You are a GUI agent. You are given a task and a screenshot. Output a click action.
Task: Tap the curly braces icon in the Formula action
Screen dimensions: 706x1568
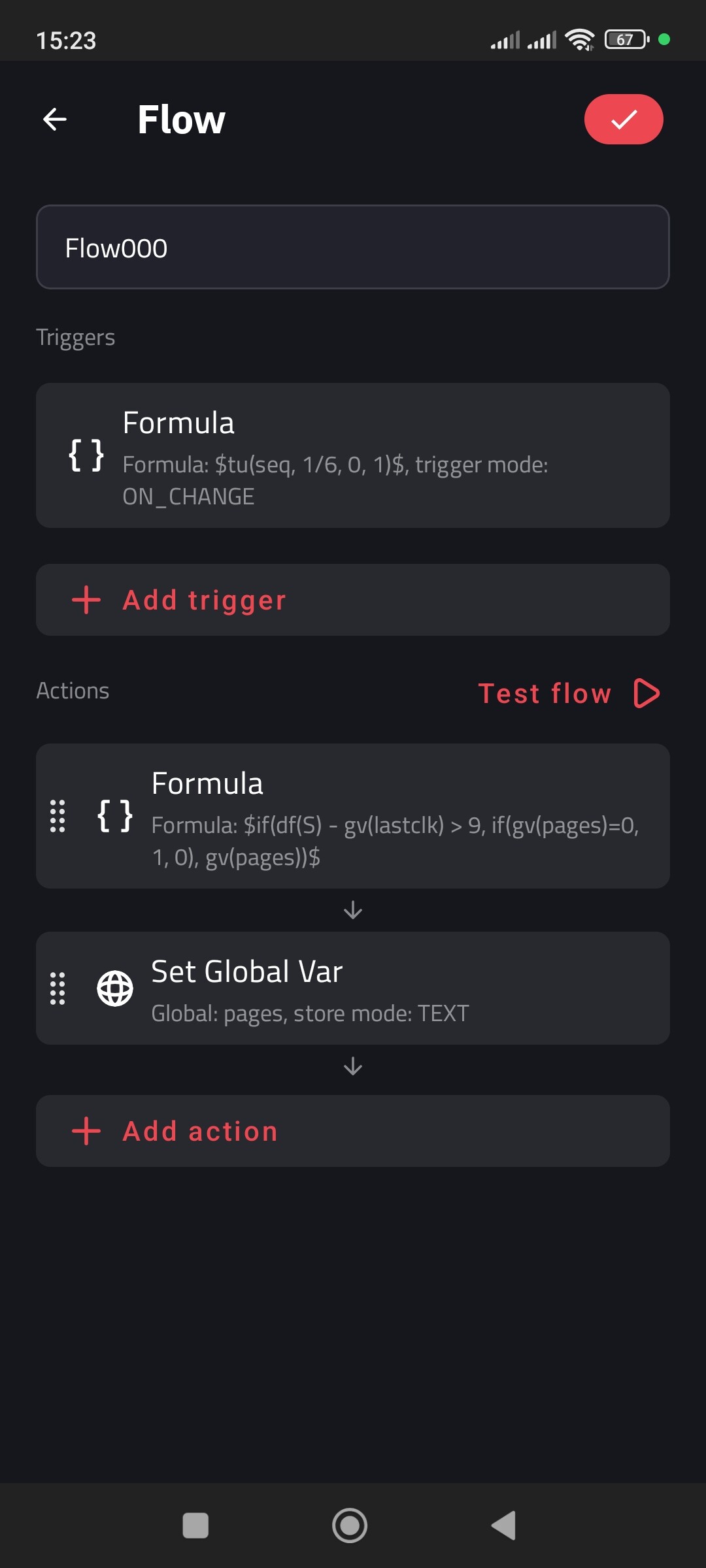point(115,816)
